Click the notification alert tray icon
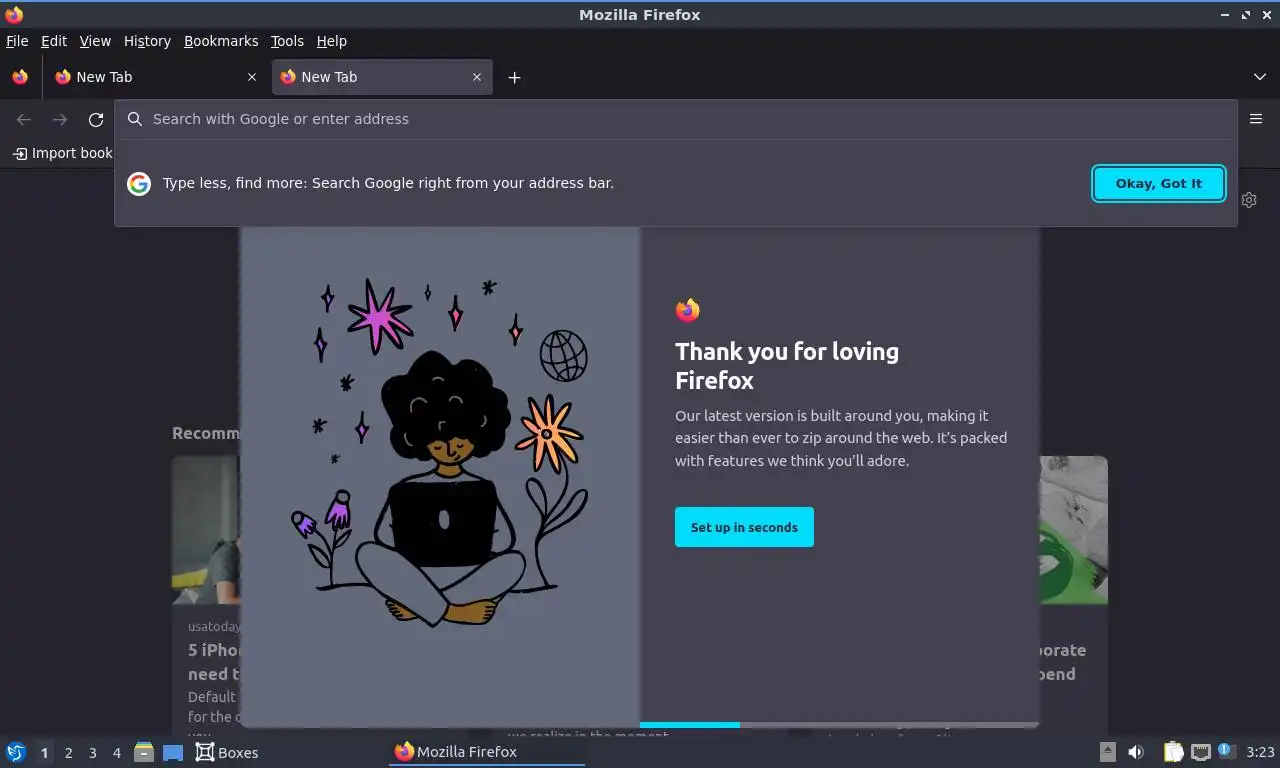Screen dimensions: 1280x768 (1225, 751)
